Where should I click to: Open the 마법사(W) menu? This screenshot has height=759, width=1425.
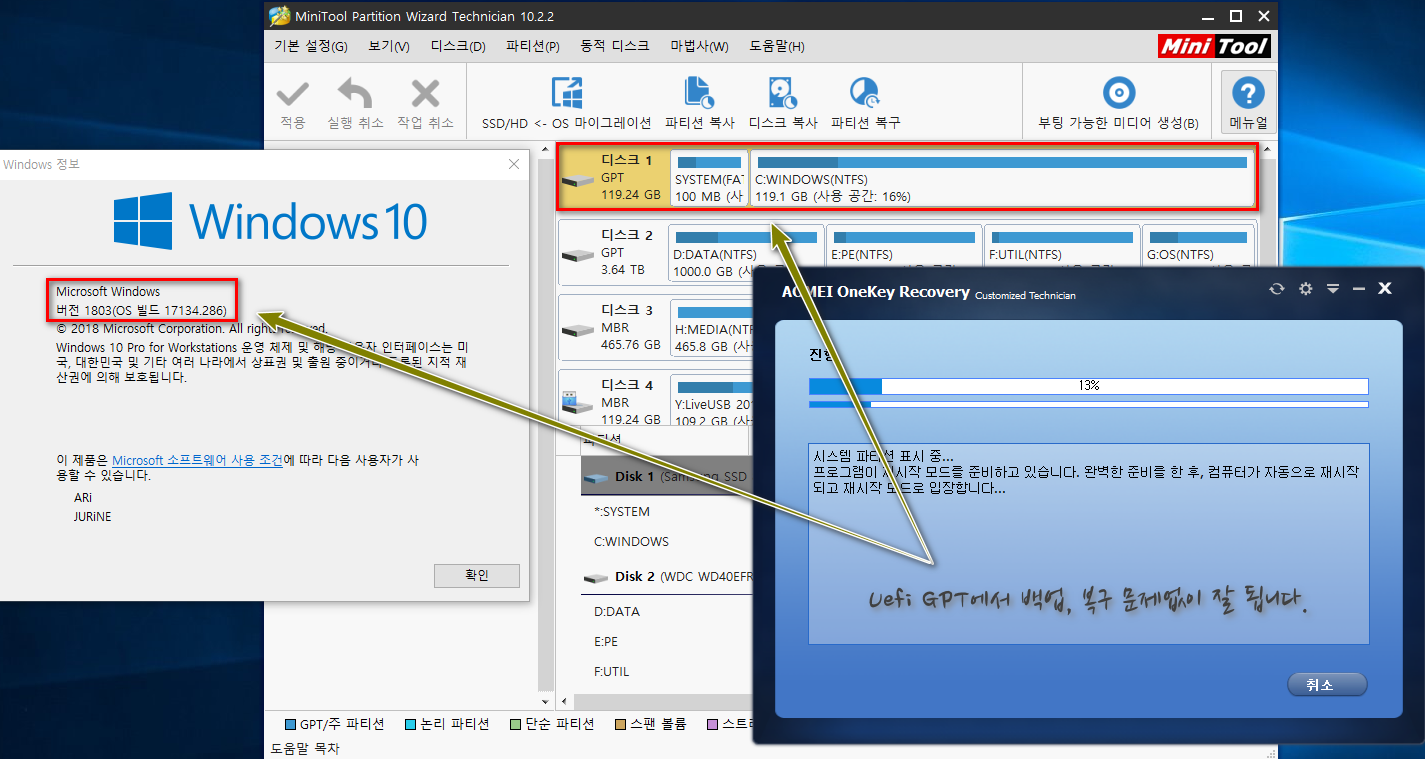tap(699, 46)
